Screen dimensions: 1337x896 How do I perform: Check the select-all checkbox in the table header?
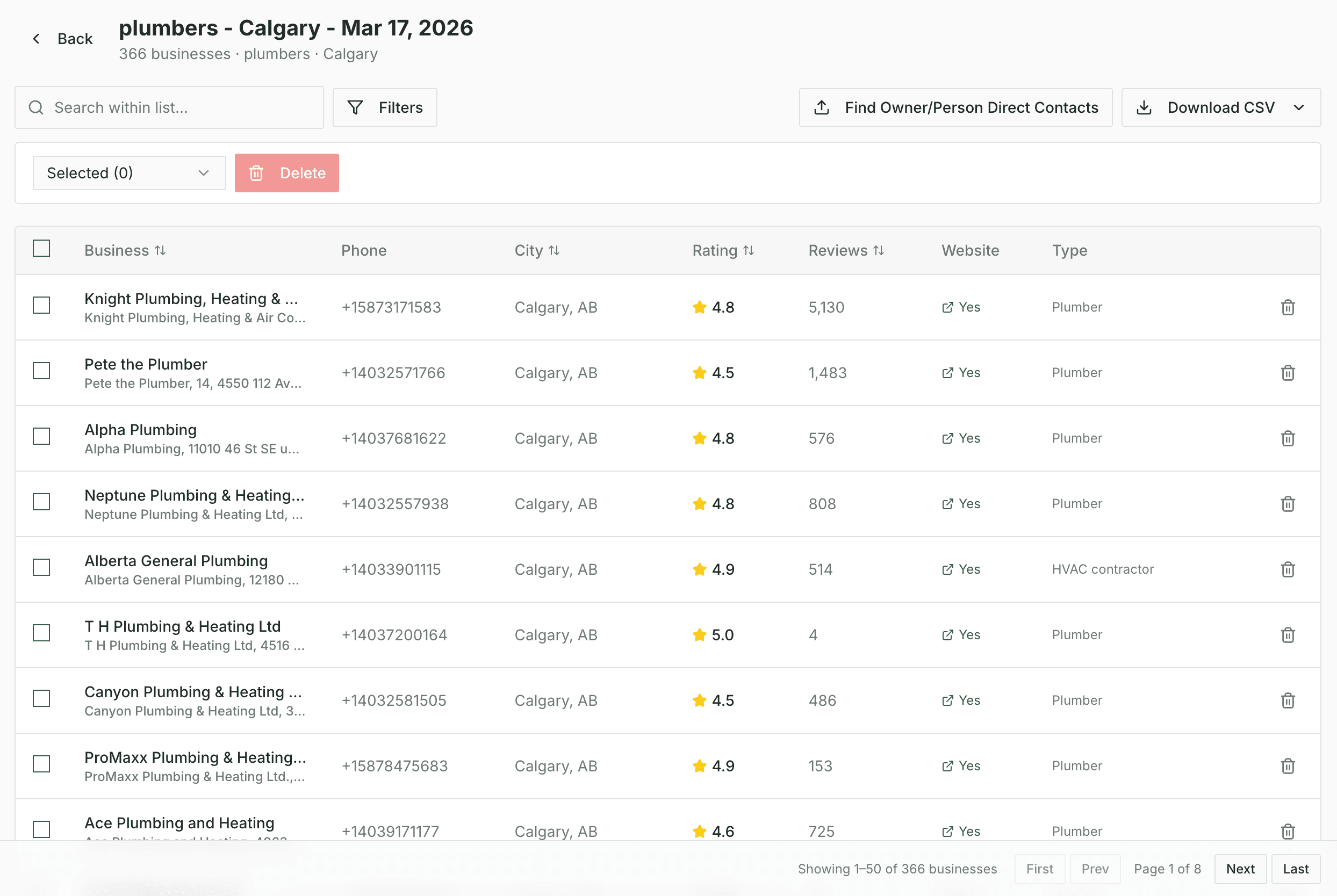[41, 248]
